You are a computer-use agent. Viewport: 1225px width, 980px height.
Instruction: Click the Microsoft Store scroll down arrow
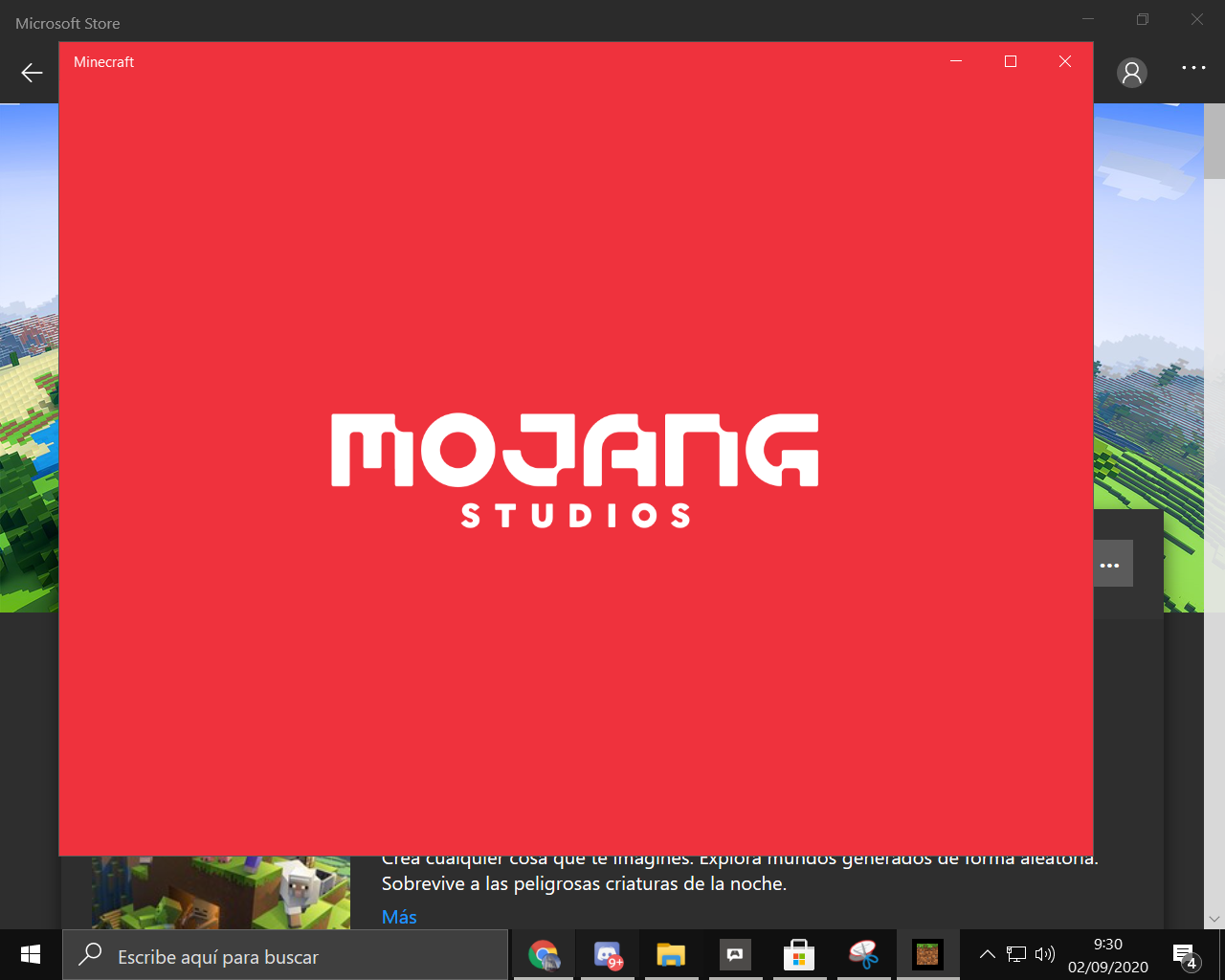(x=1214, y=919)
